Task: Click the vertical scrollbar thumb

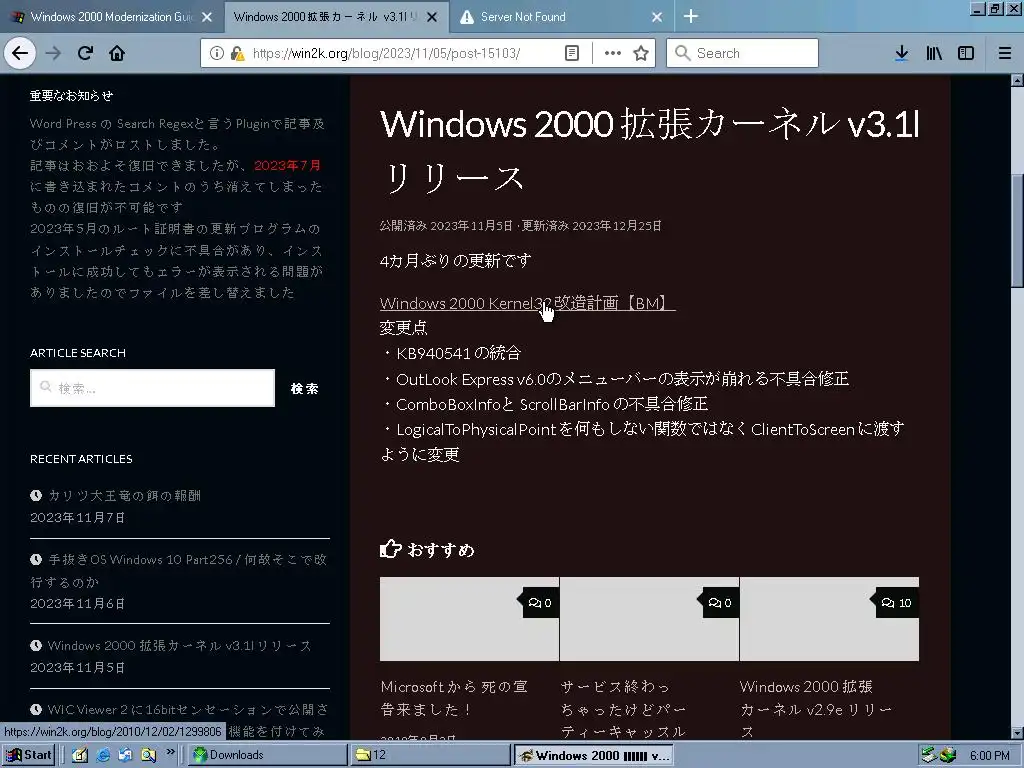Action: click(x=1017, y=230)
